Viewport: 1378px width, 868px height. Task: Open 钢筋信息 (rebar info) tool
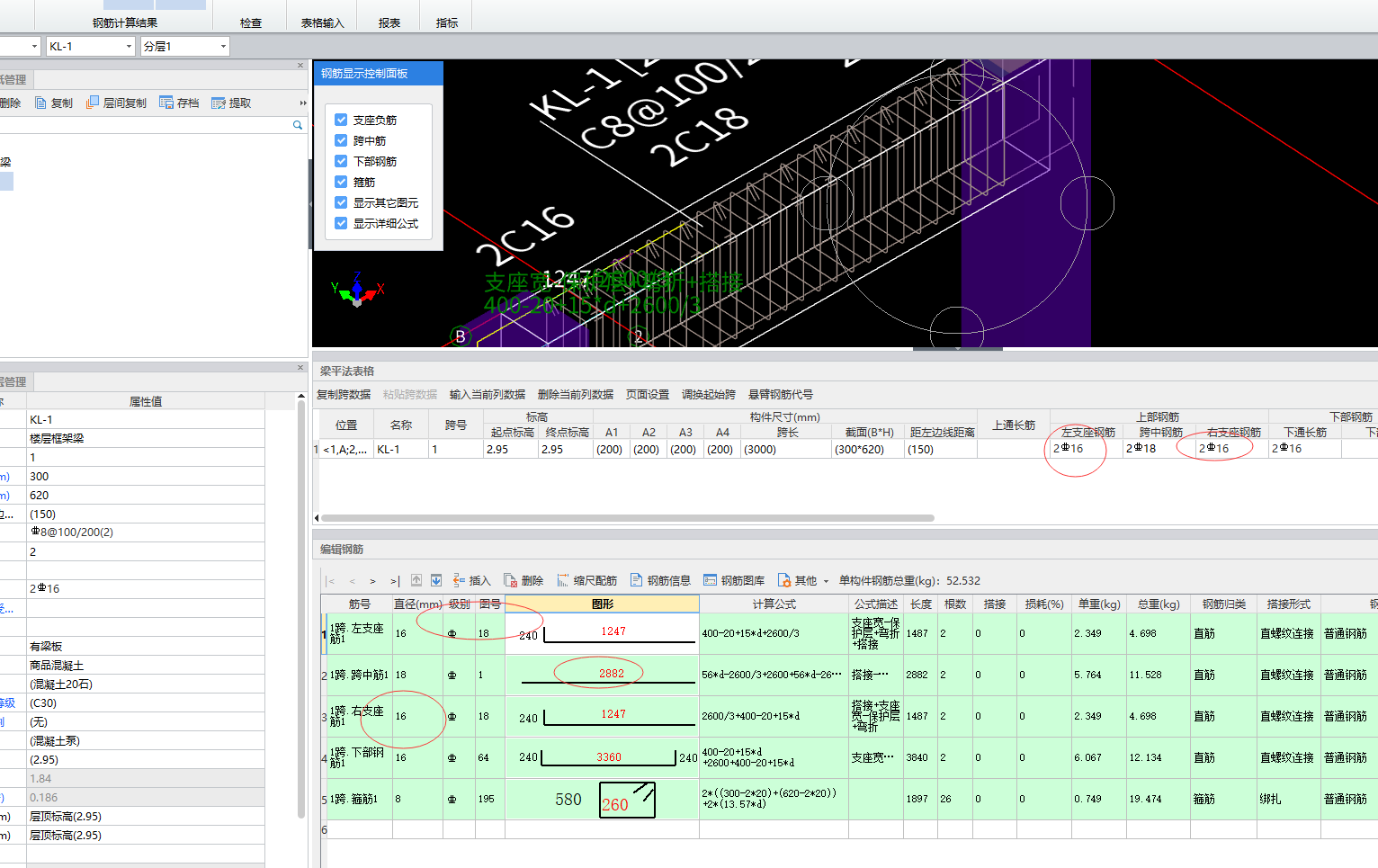tap(660, 580)
